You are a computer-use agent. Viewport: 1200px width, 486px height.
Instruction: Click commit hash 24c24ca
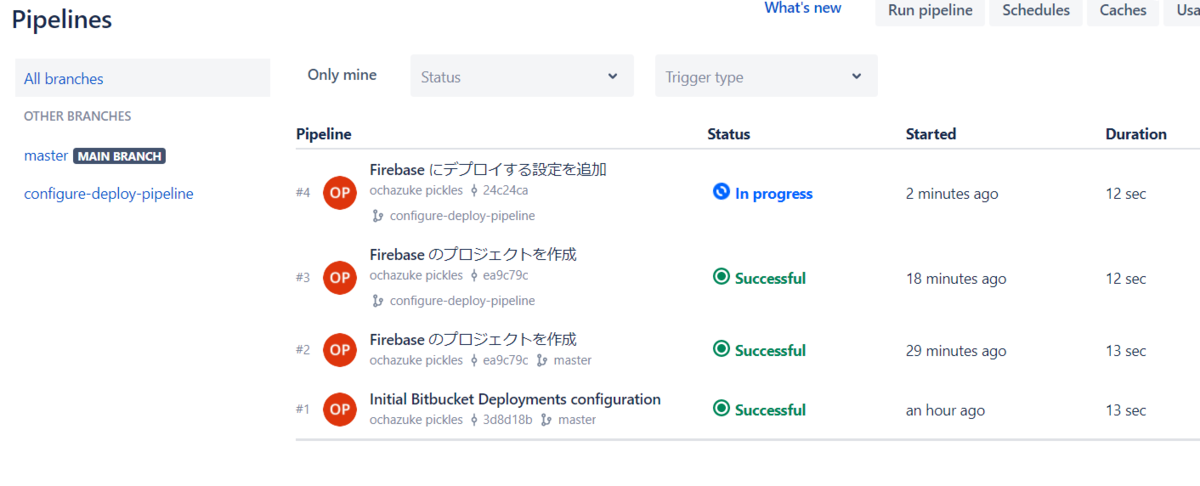[x=506, y=190]
